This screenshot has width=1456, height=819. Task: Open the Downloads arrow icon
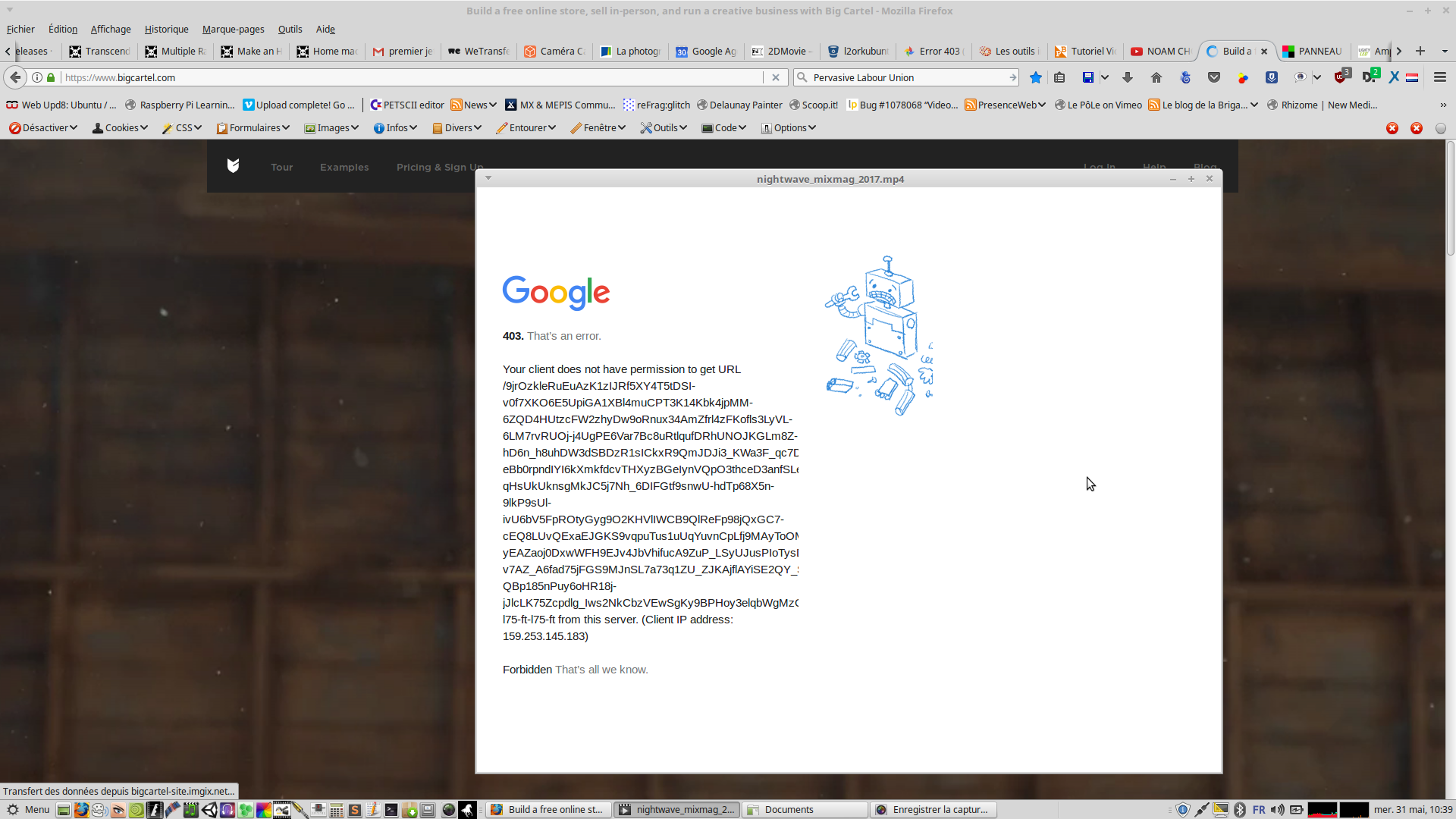(1128, 77)
